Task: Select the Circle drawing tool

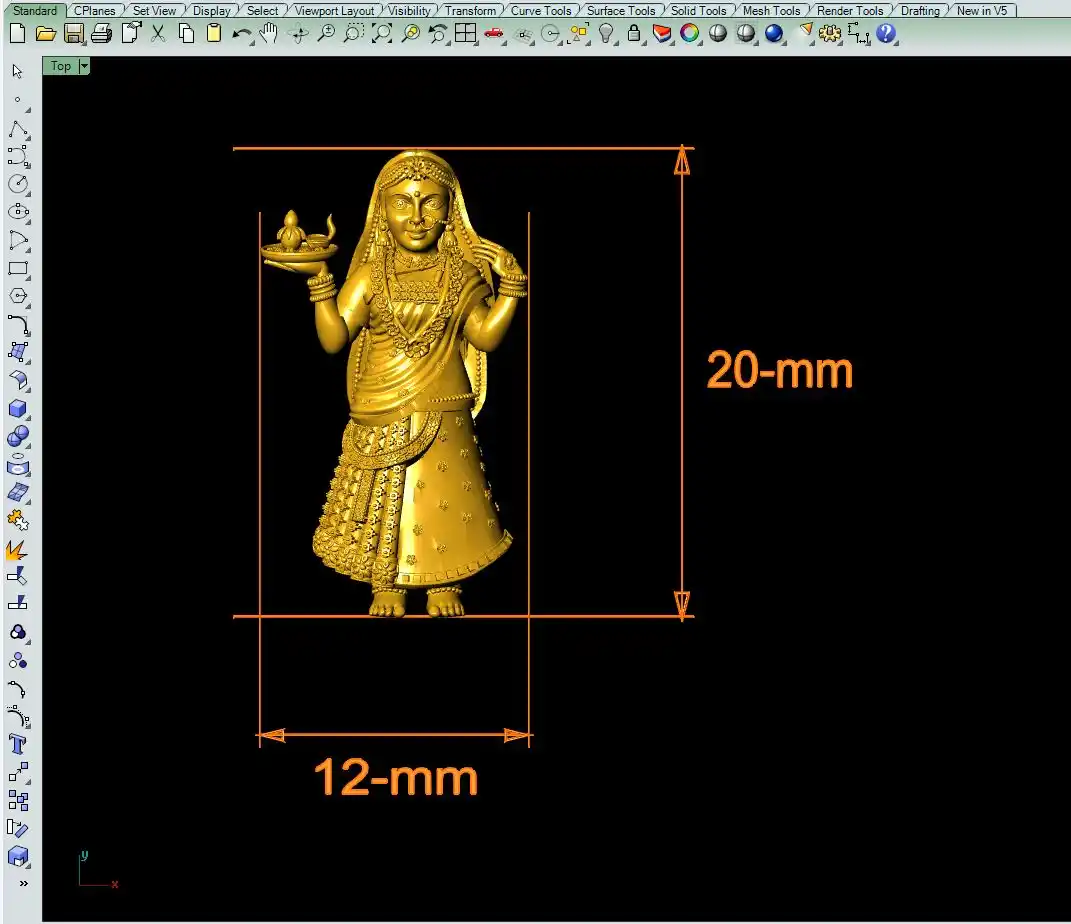Action: pos(17,184)
